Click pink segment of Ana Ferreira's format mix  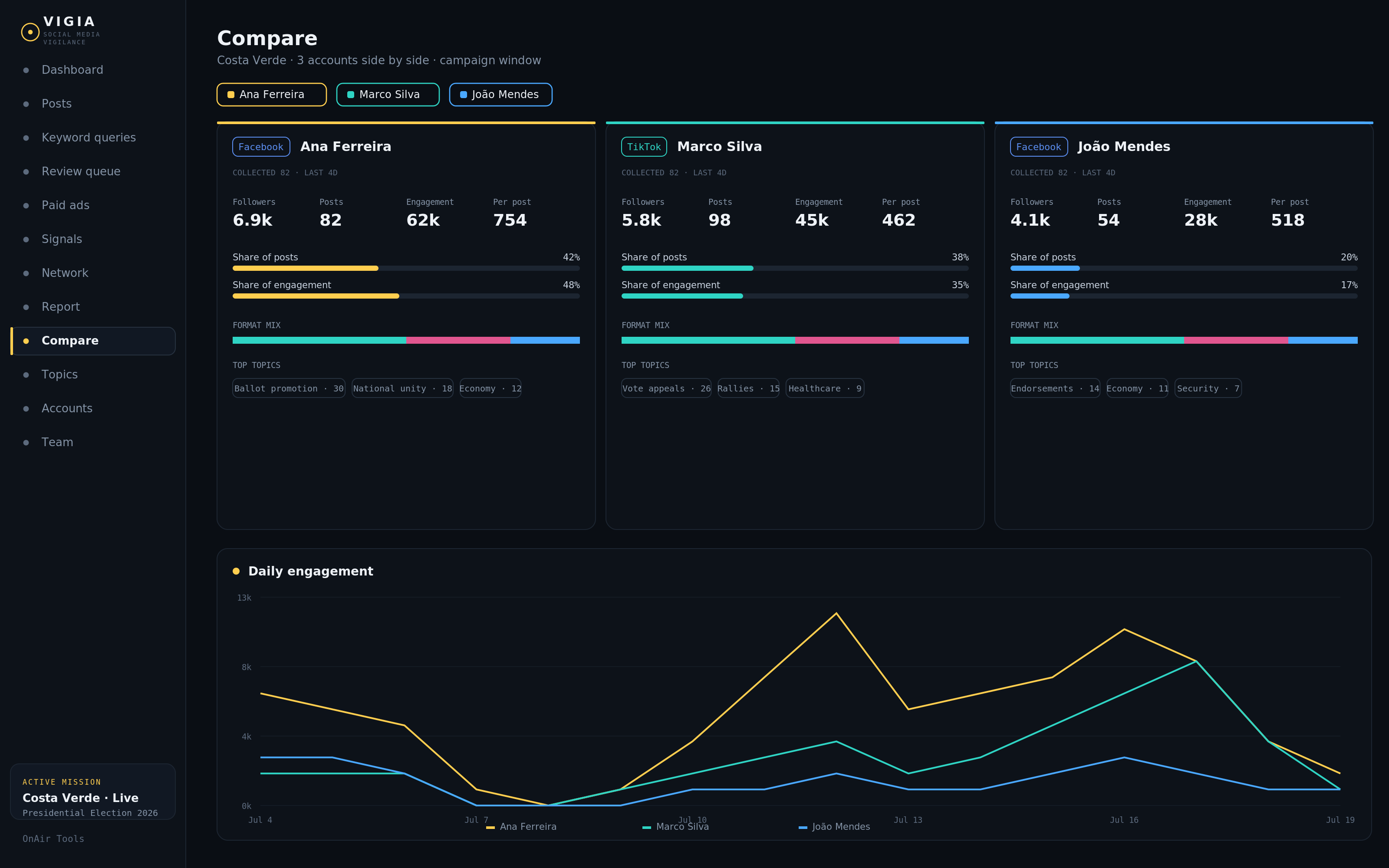click(x=458, y=340)
